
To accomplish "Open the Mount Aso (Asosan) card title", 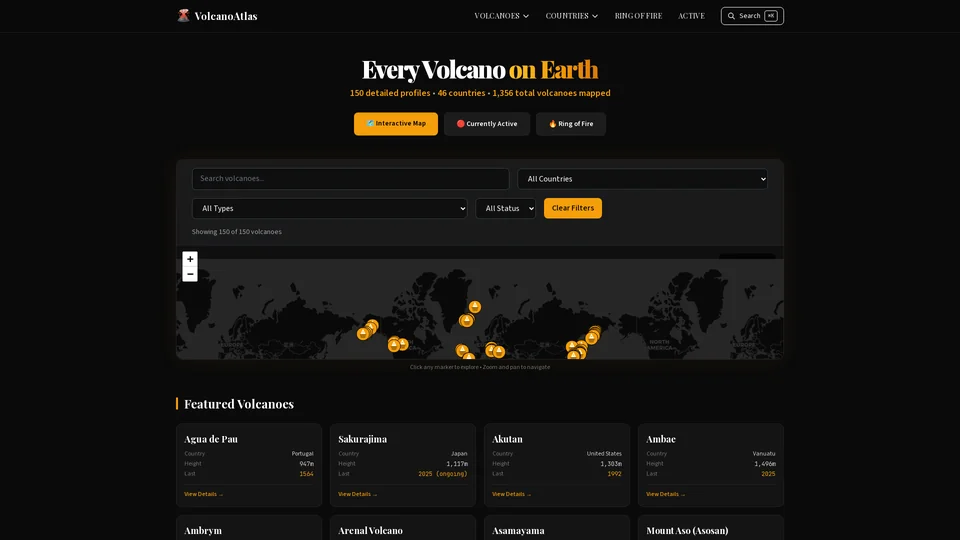I will click(x=687, y=531).
